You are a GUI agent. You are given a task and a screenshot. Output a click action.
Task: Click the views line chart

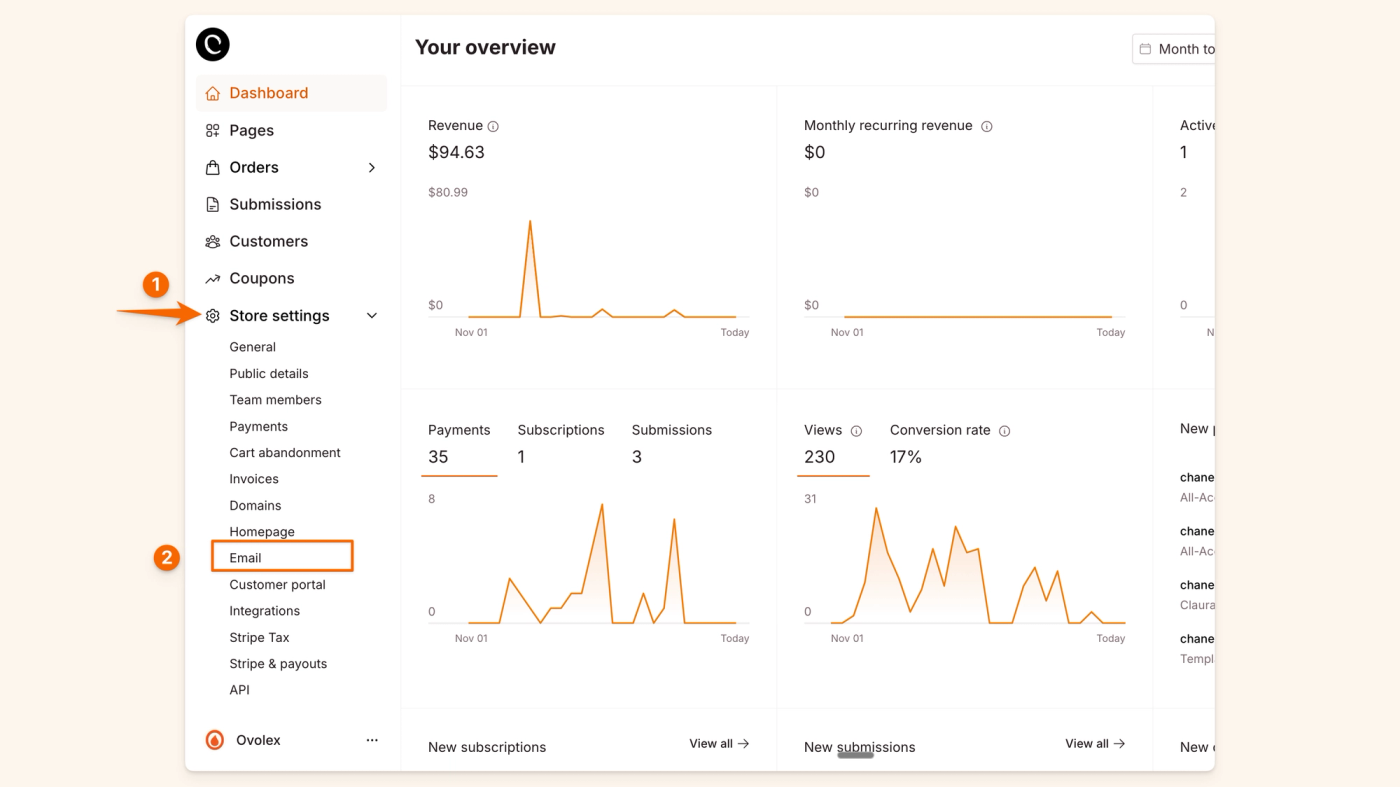[964, 563]
